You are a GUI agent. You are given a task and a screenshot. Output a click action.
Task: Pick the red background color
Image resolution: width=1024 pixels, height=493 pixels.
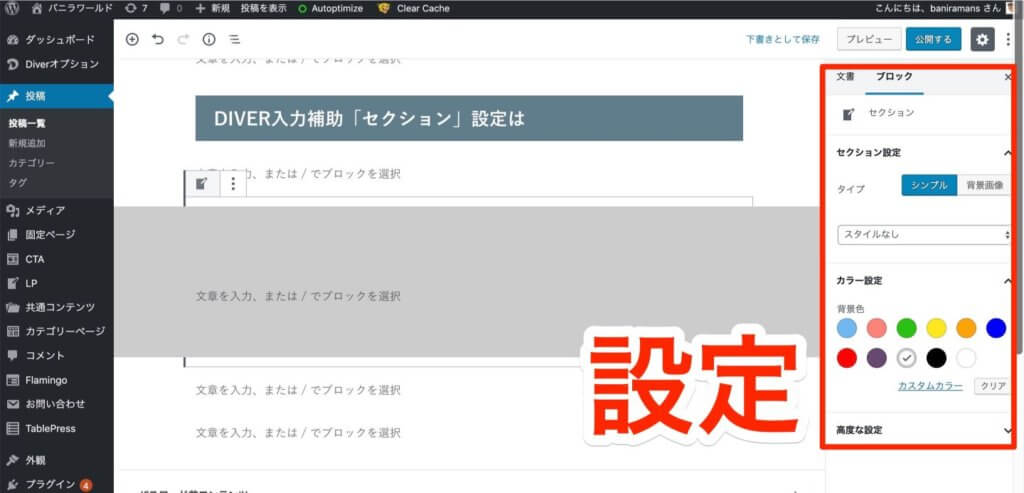846,358
